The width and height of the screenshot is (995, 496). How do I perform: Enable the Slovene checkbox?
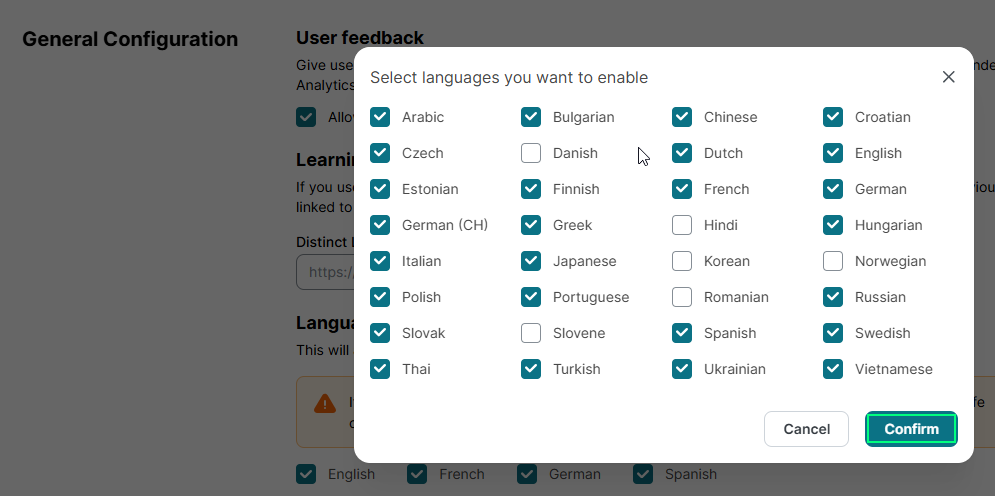coord(531,333)
